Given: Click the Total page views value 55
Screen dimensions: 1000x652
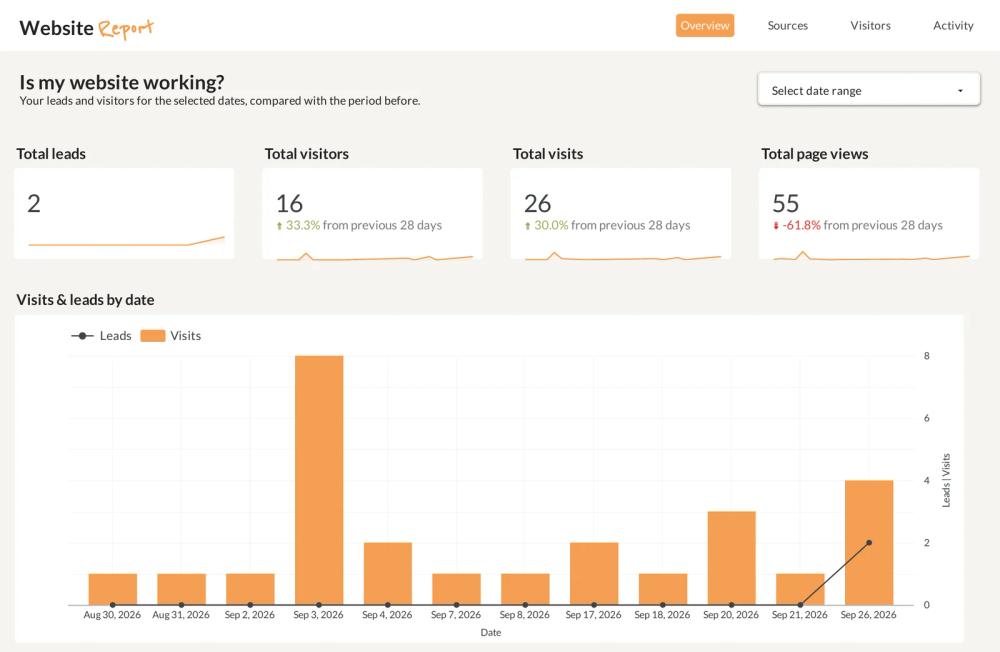Looking at the screenshot, I should pos(785,204).
